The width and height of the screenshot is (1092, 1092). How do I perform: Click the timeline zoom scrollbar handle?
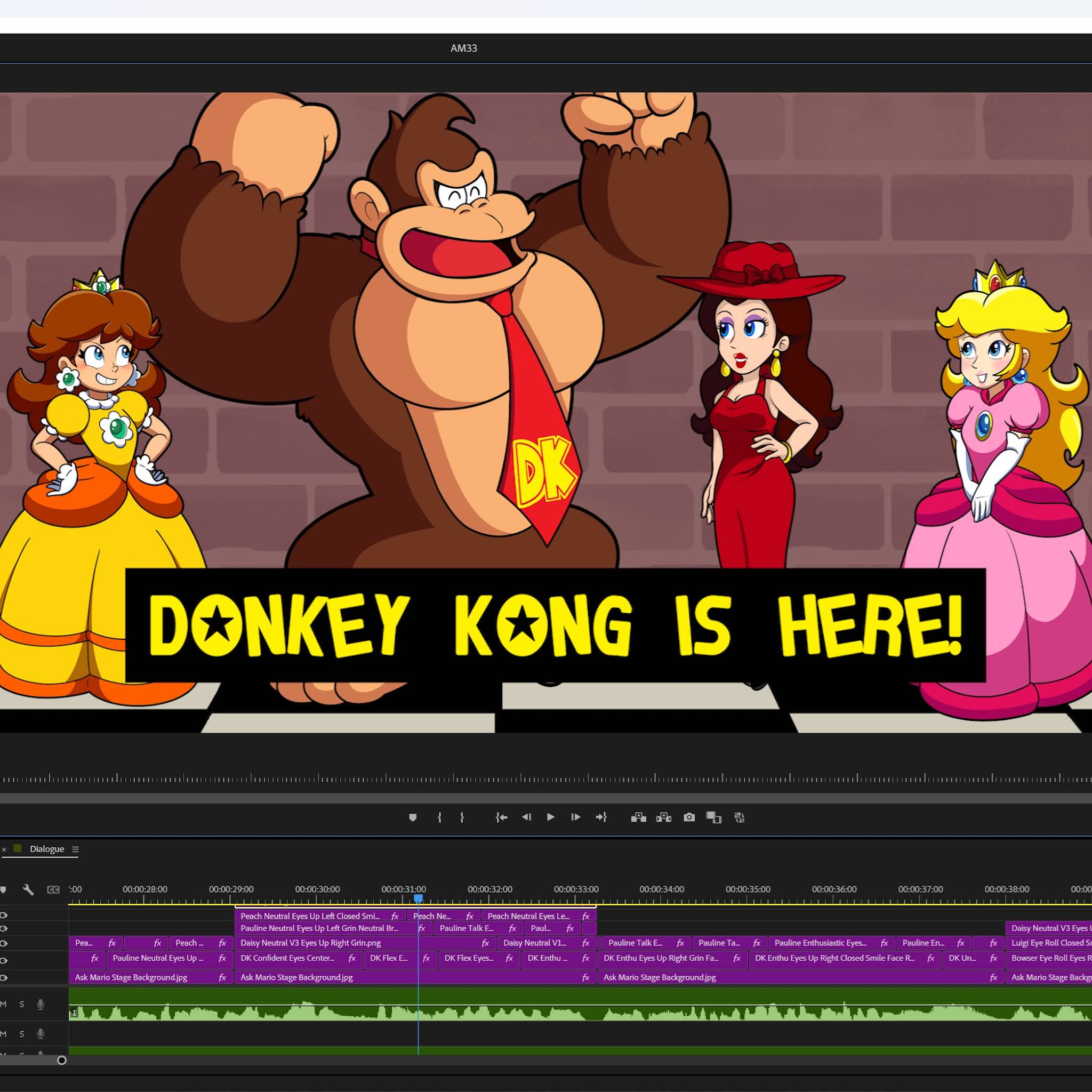click(62, 1061)
